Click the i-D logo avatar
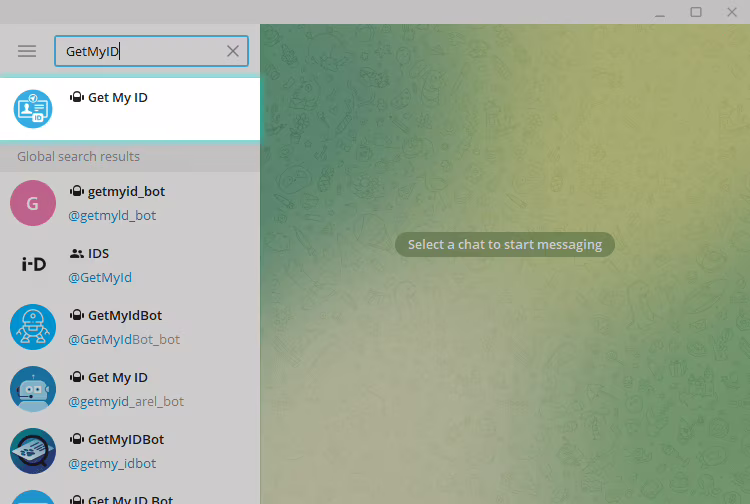The image size is (750, 504). coord(32,265)
